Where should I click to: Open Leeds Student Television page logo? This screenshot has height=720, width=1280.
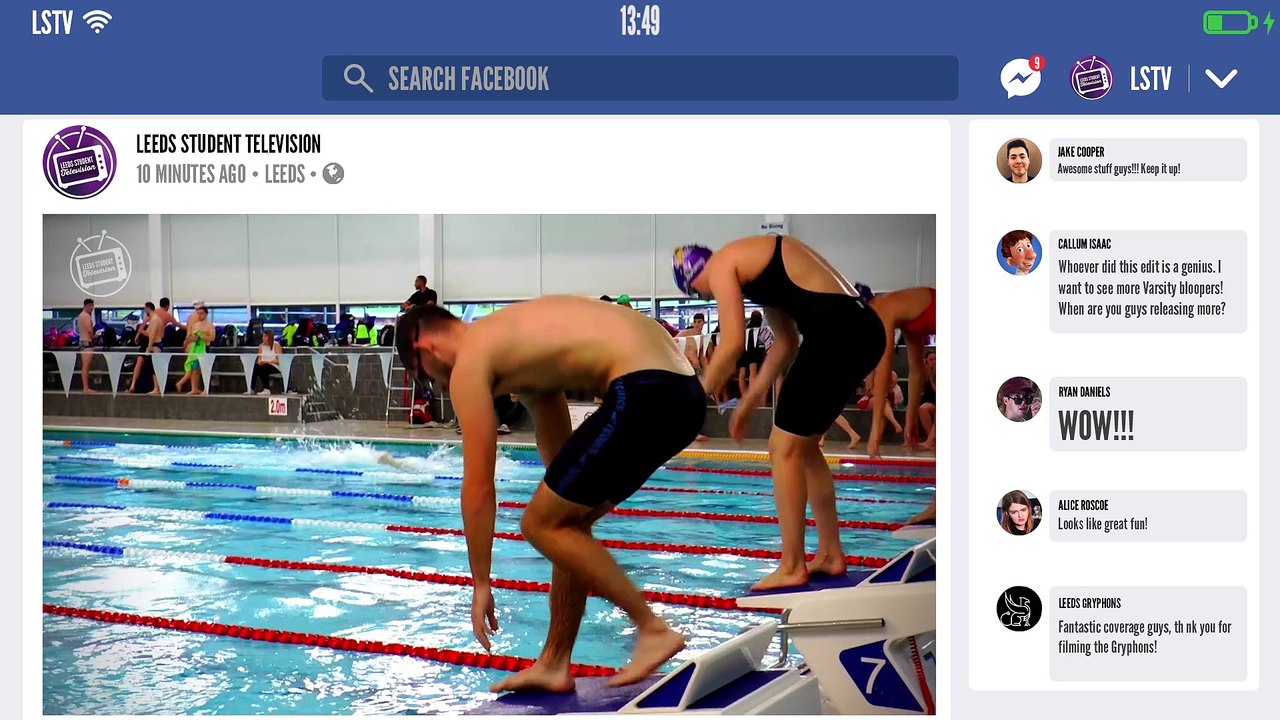[x=80, y=162]
